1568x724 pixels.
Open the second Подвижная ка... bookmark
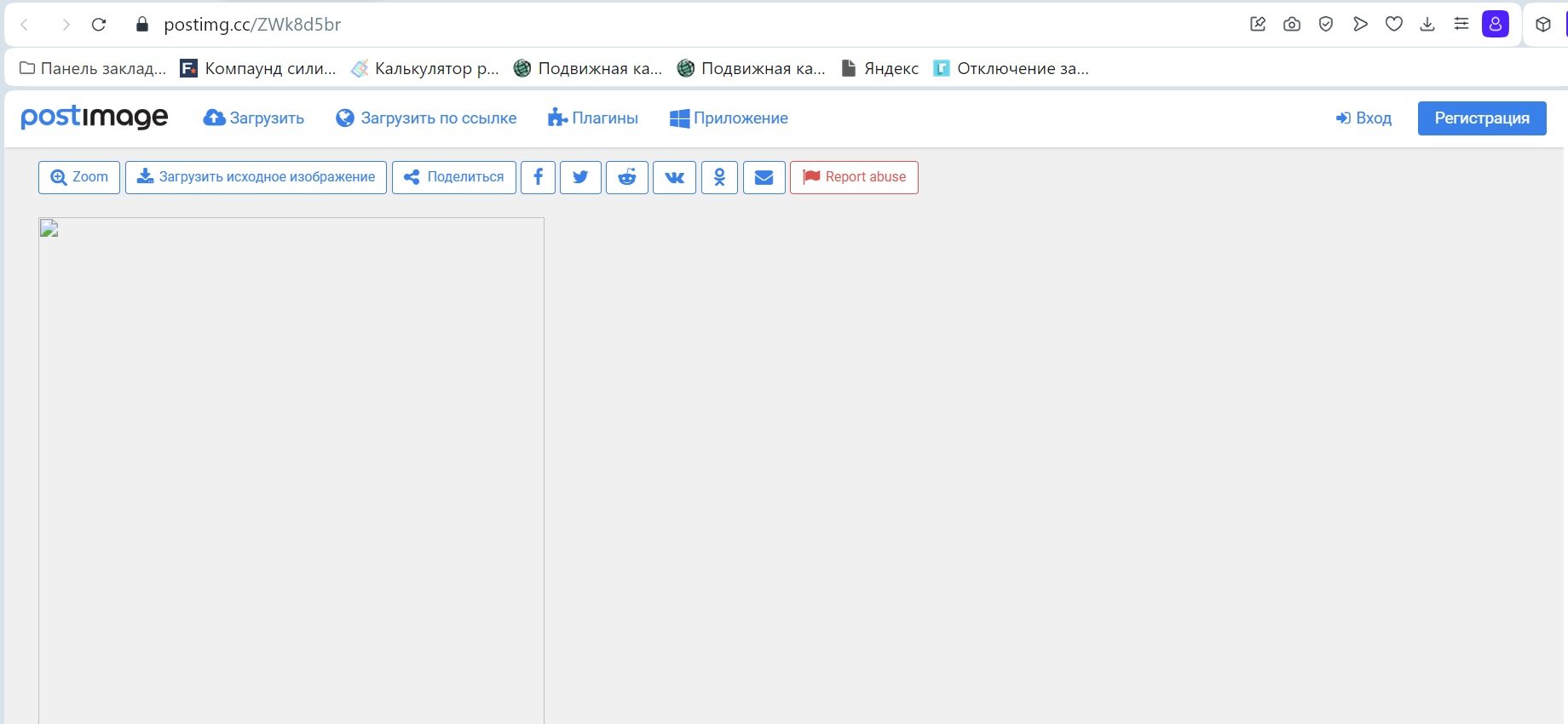click(x=751, y=68)
